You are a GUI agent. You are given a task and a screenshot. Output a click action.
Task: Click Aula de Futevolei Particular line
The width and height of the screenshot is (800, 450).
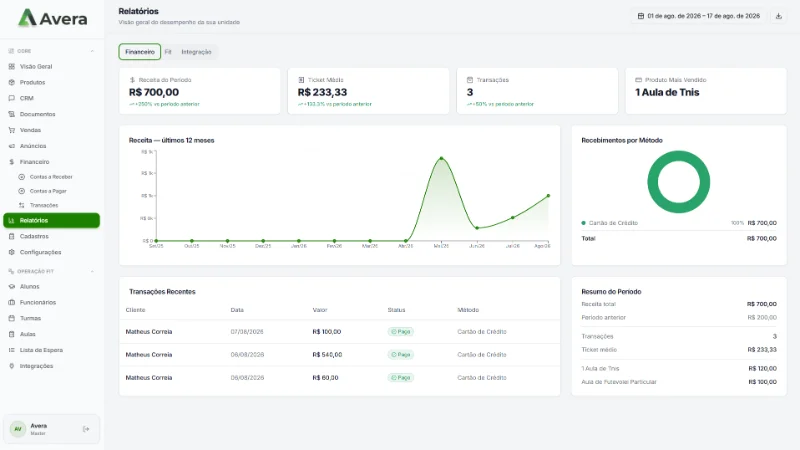[619, 382]
